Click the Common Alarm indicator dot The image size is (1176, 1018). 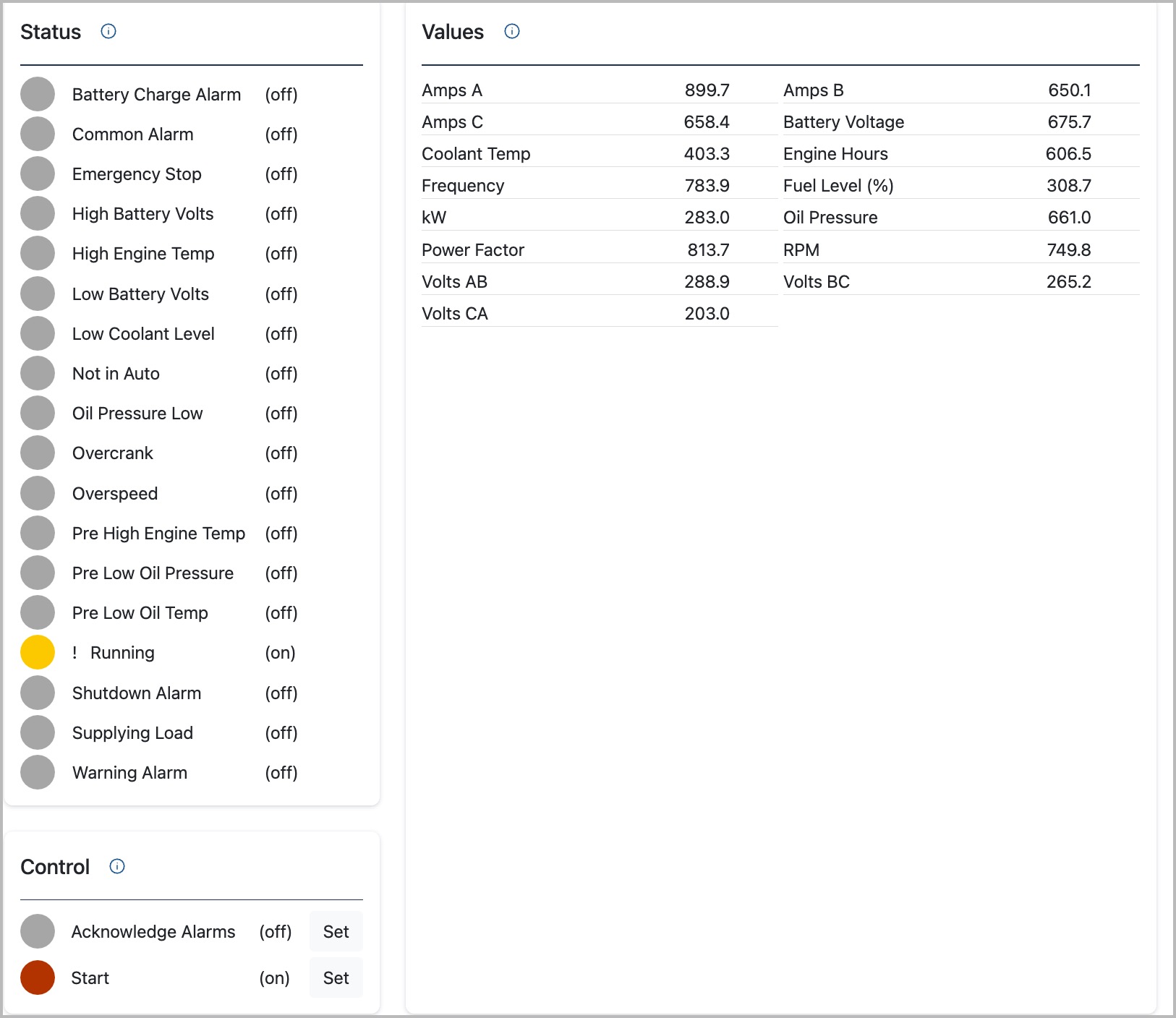click(x=38, y=134)
